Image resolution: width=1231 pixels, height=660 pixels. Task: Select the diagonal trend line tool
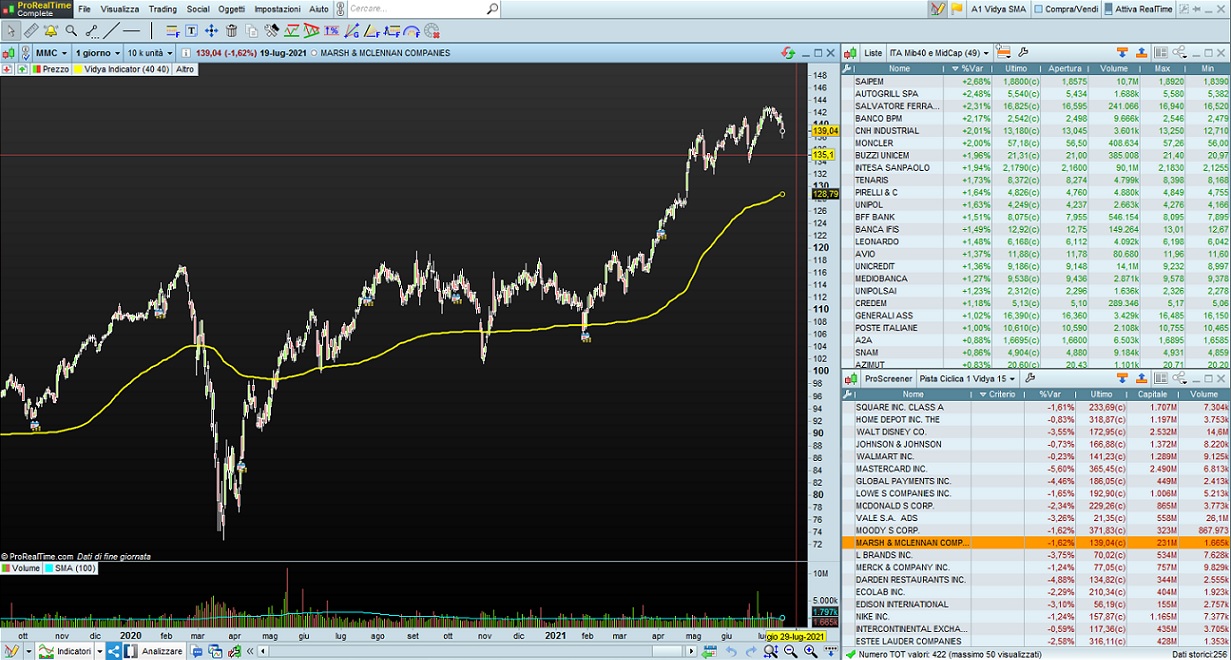click(x=111, y=31)
